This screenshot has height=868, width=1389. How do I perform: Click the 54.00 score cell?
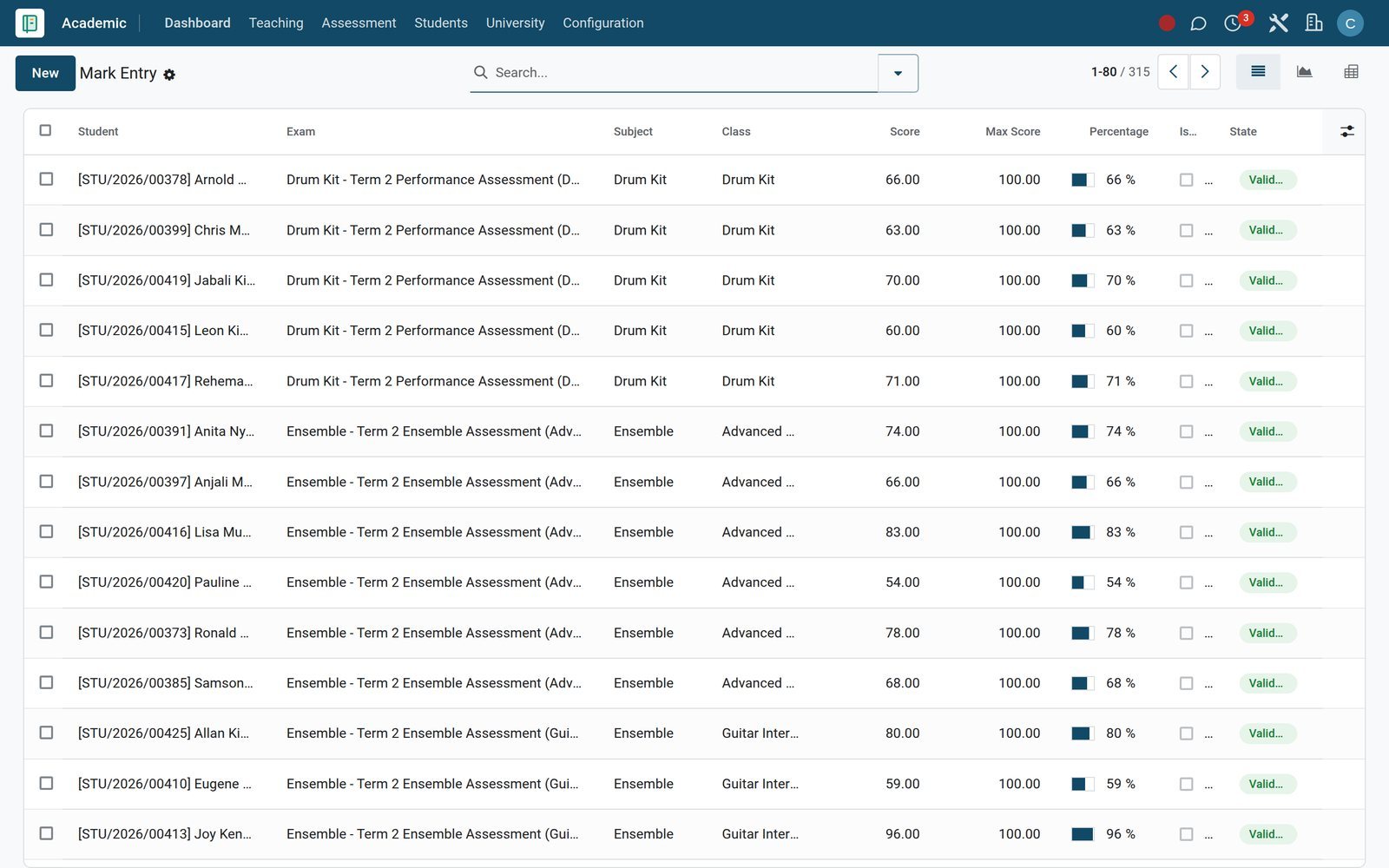click(902, 582)
